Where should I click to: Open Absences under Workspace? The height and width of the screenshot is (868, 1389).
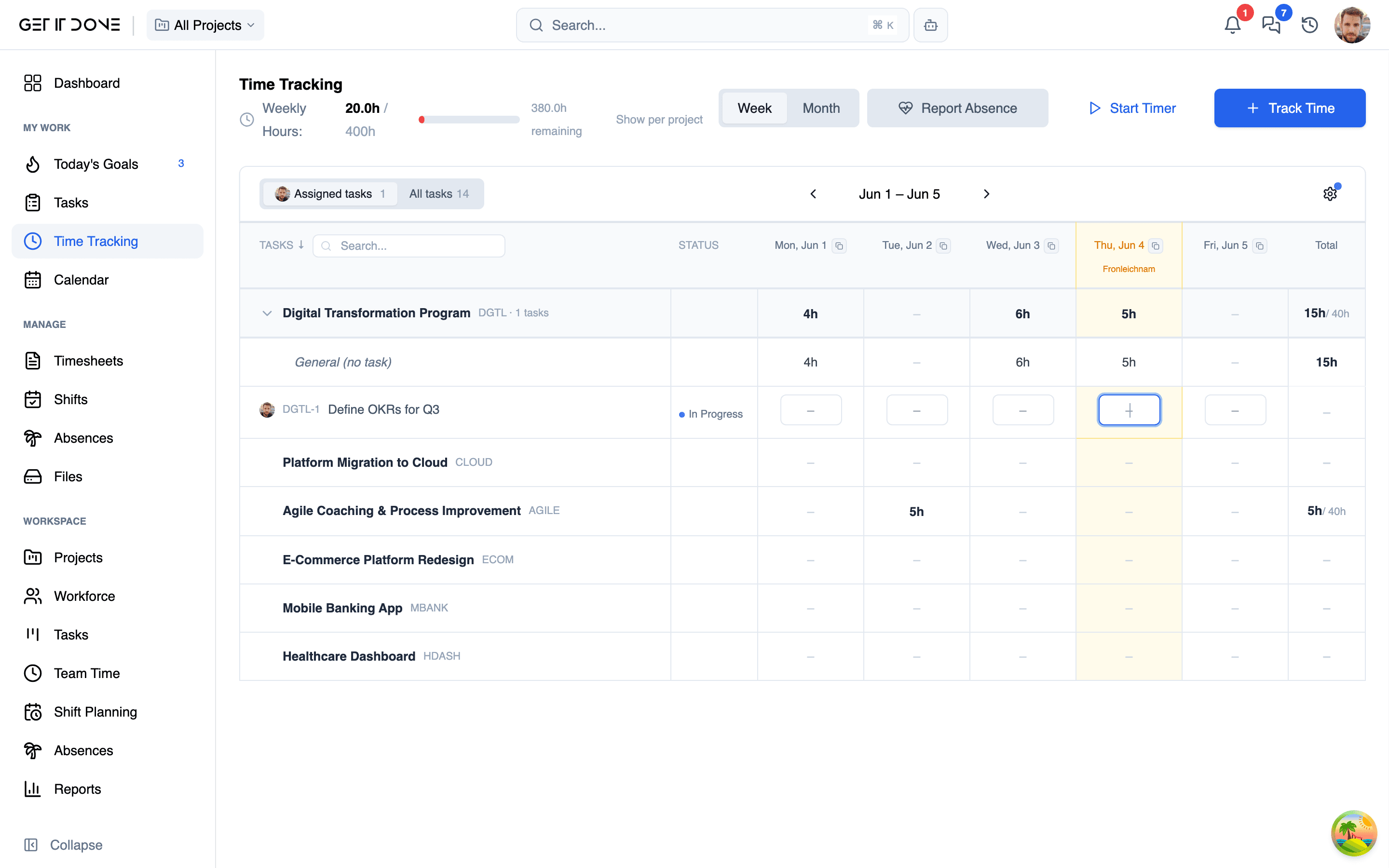pos(108,750)
